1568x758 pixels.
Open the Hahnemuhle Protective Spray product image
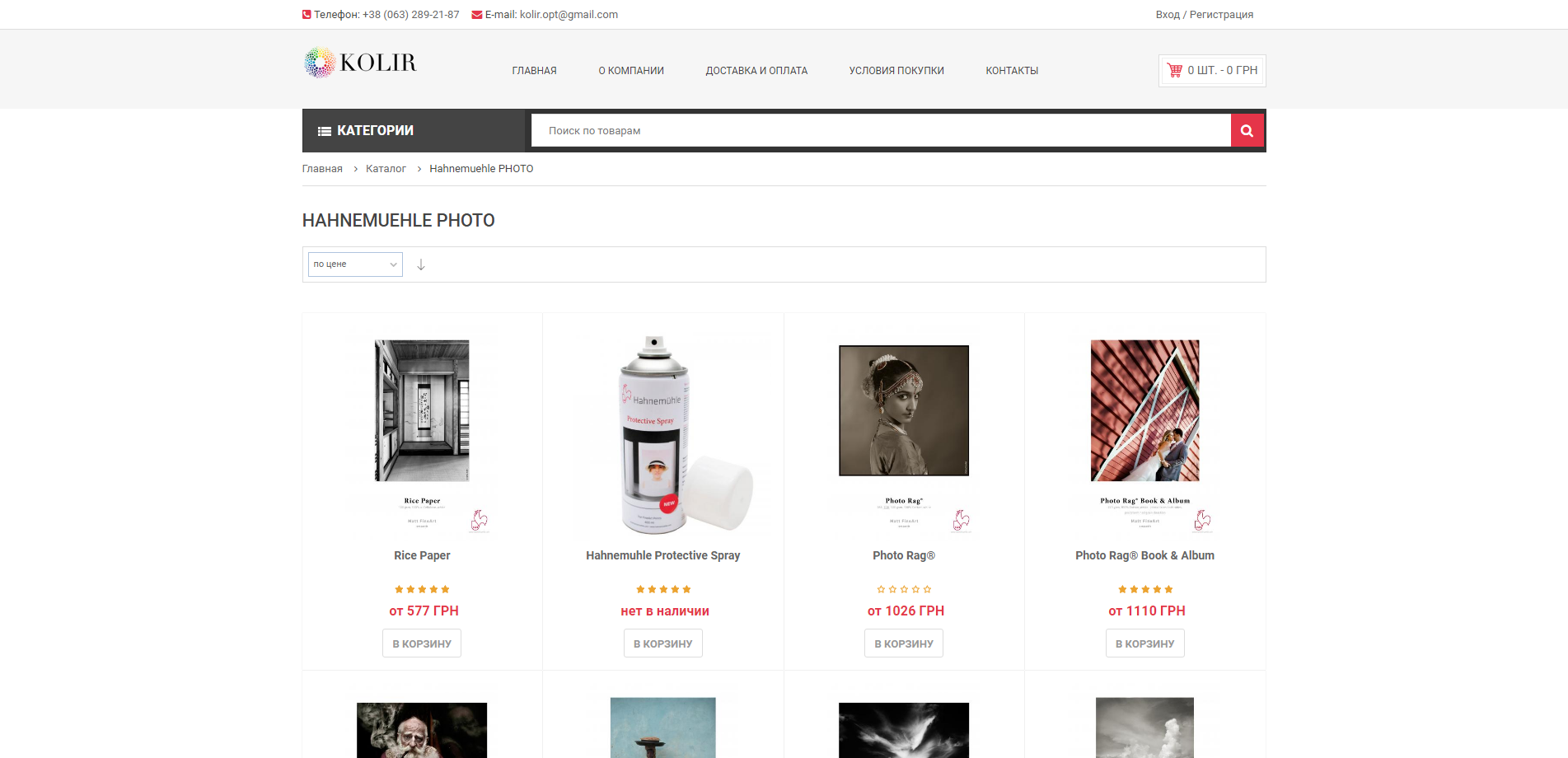point(663,434)
